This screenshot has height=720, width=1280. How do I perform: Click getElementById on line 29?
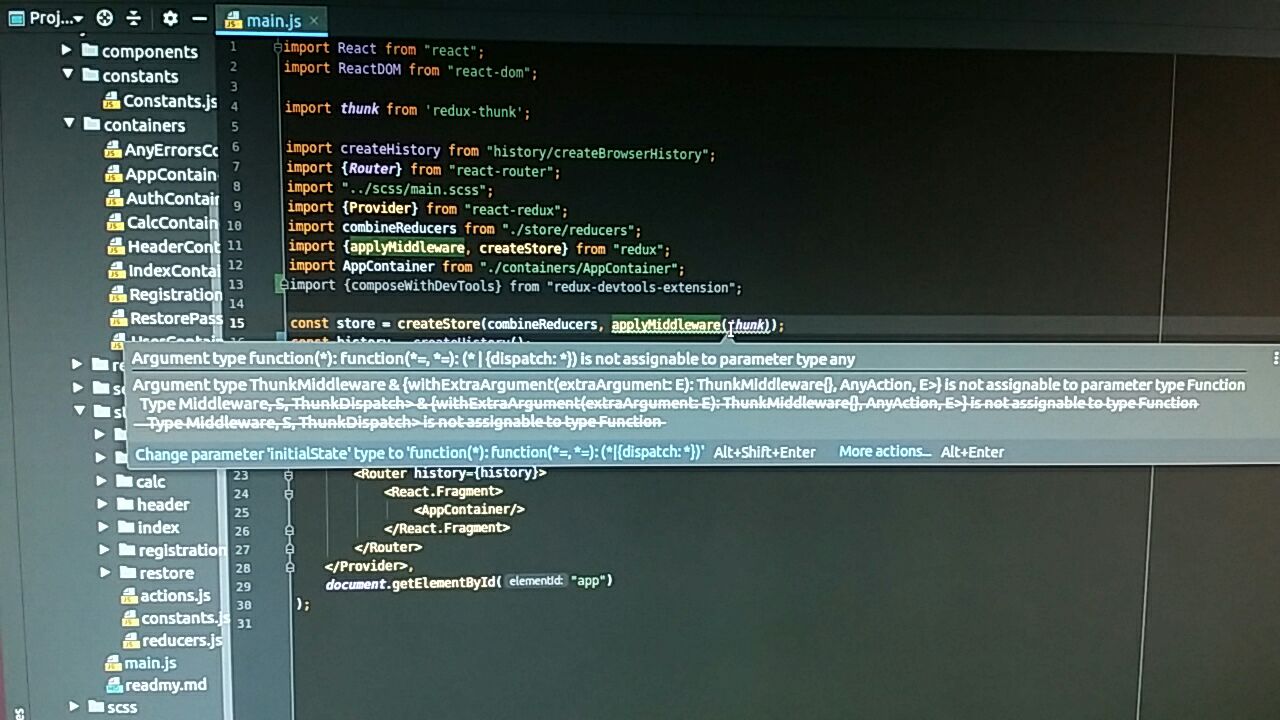[x=445, y=582]
